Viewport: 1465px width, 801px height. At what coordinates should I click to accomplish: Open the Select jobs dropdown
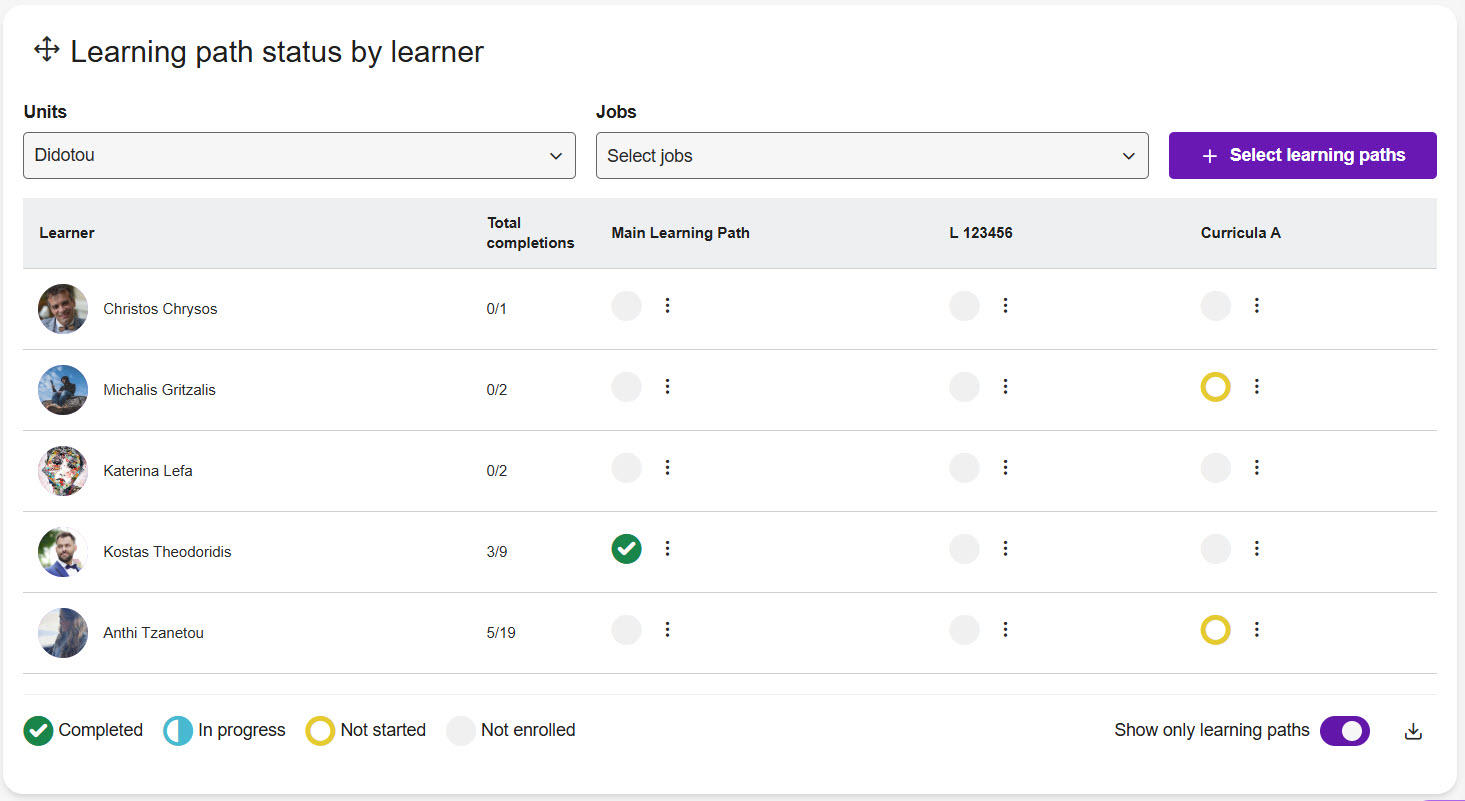[872, 156]
